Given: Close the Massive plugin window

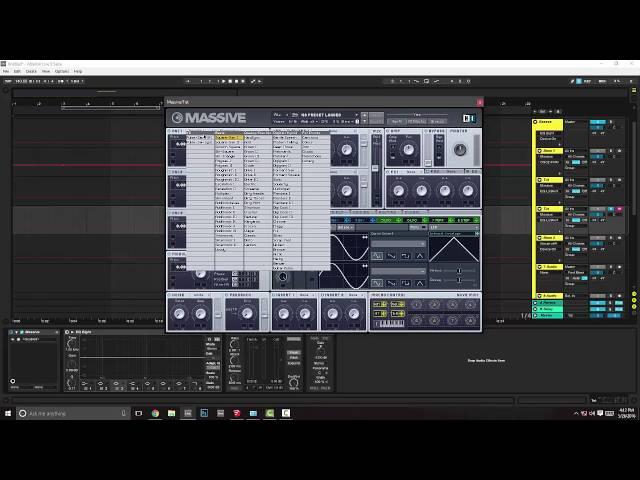Looking at the screenshot, I should [x=480, y=102].
